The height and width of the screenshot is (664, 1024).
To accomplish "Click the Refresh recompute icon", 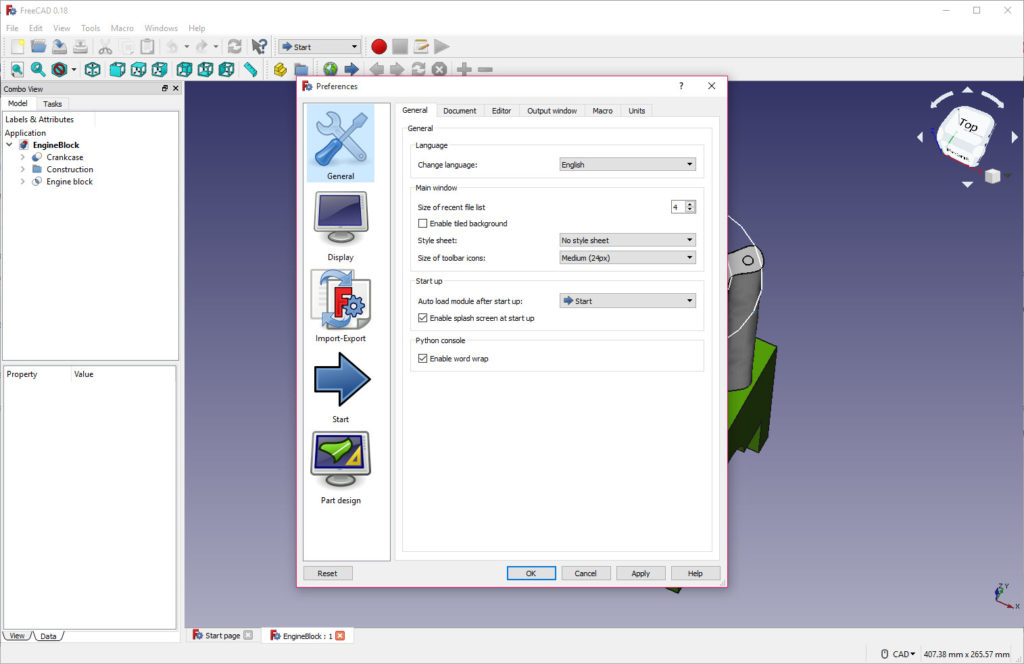I will coord(234,46).
